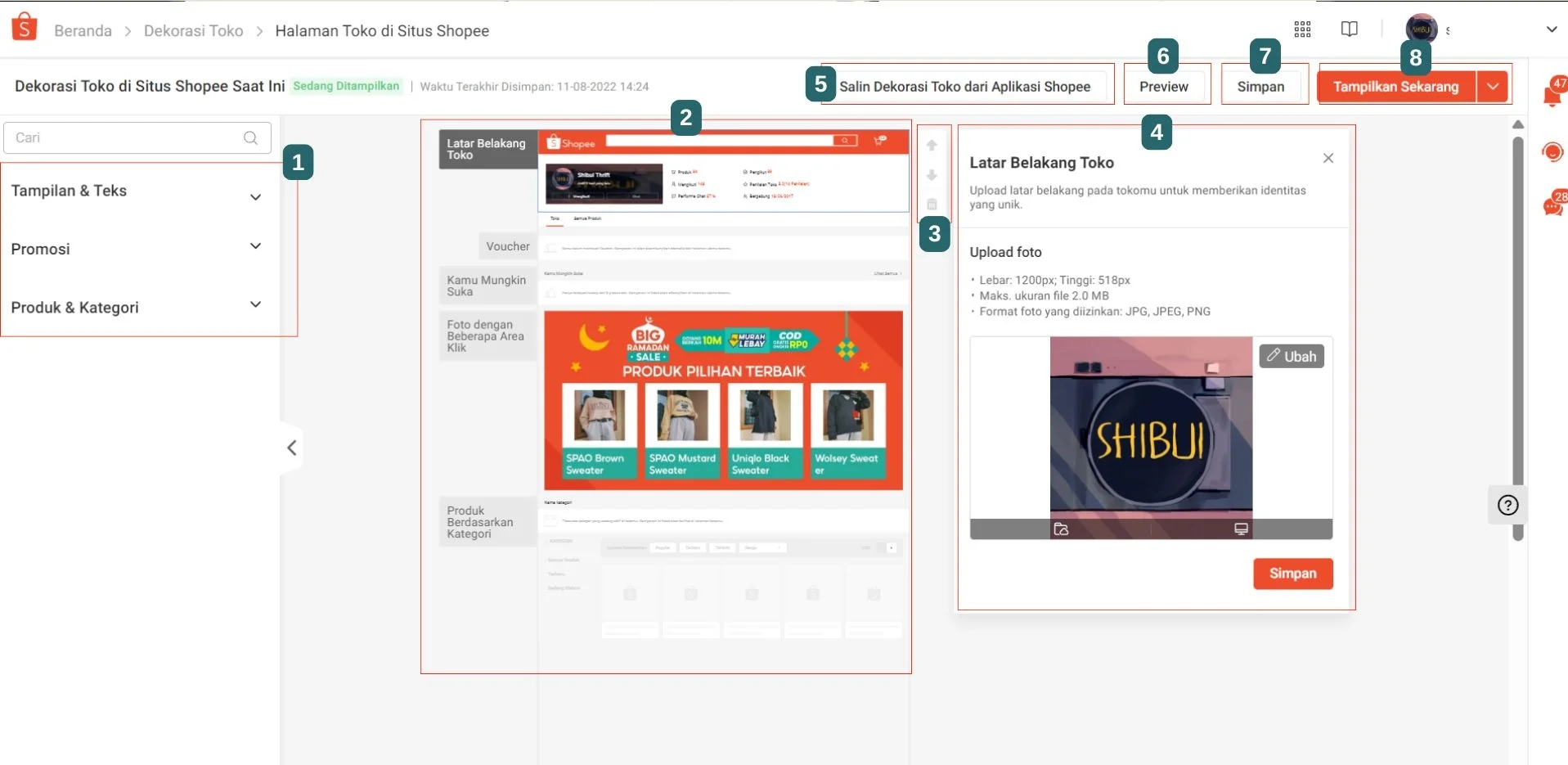The width and height of the screenshot is (1568, 765).
Task: Click the cloud upload folder icon below preview
Action: pos(1062,529)
